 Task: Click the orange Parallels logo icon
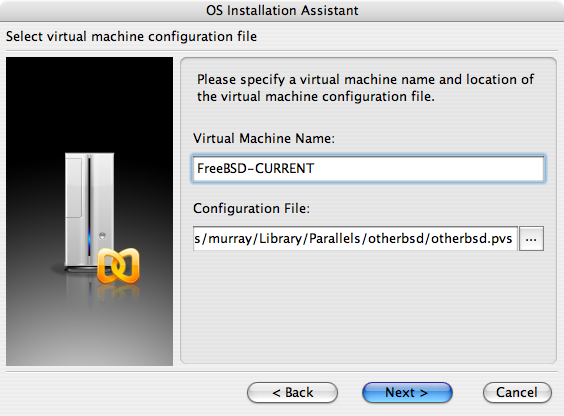point(118,265)
